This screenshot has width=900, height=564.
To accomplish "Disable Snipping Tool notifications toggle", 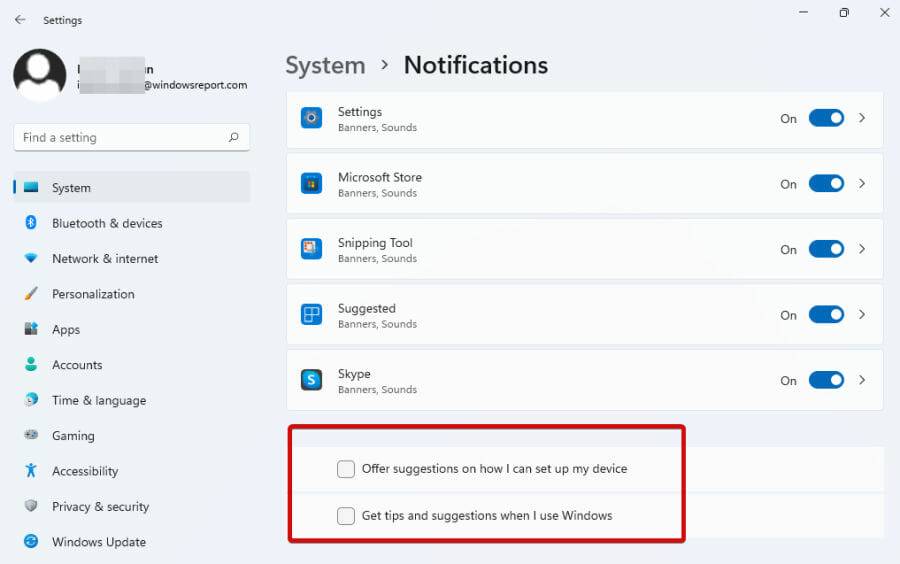I will (x=826, y=249).
